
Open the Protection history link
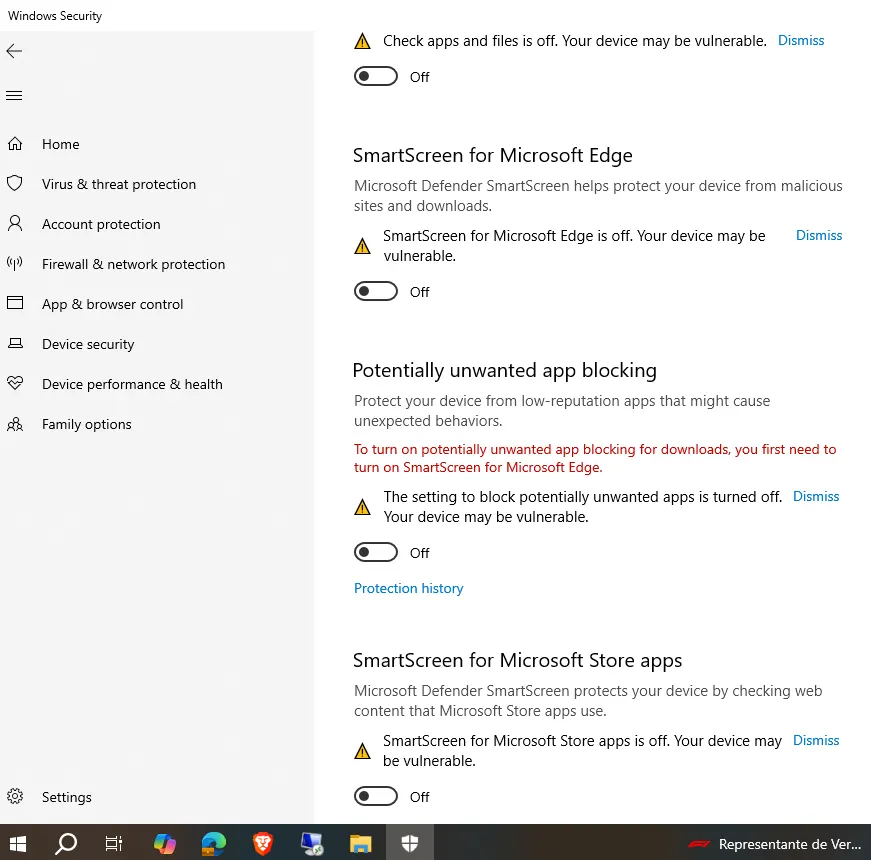click(408, 588)
